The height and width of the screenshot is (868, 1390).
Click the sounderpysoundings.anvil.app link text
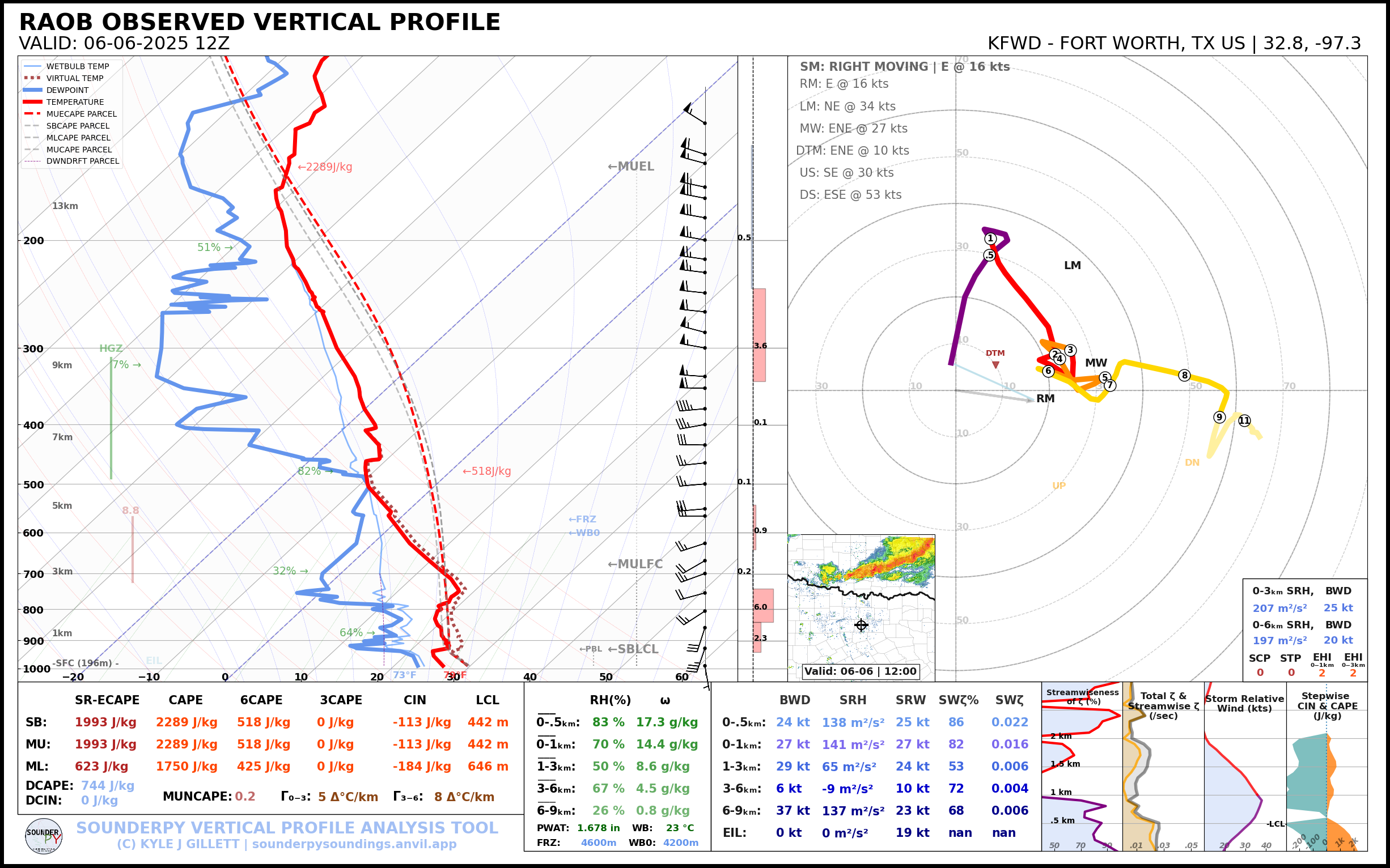click(x=354, y=844)
